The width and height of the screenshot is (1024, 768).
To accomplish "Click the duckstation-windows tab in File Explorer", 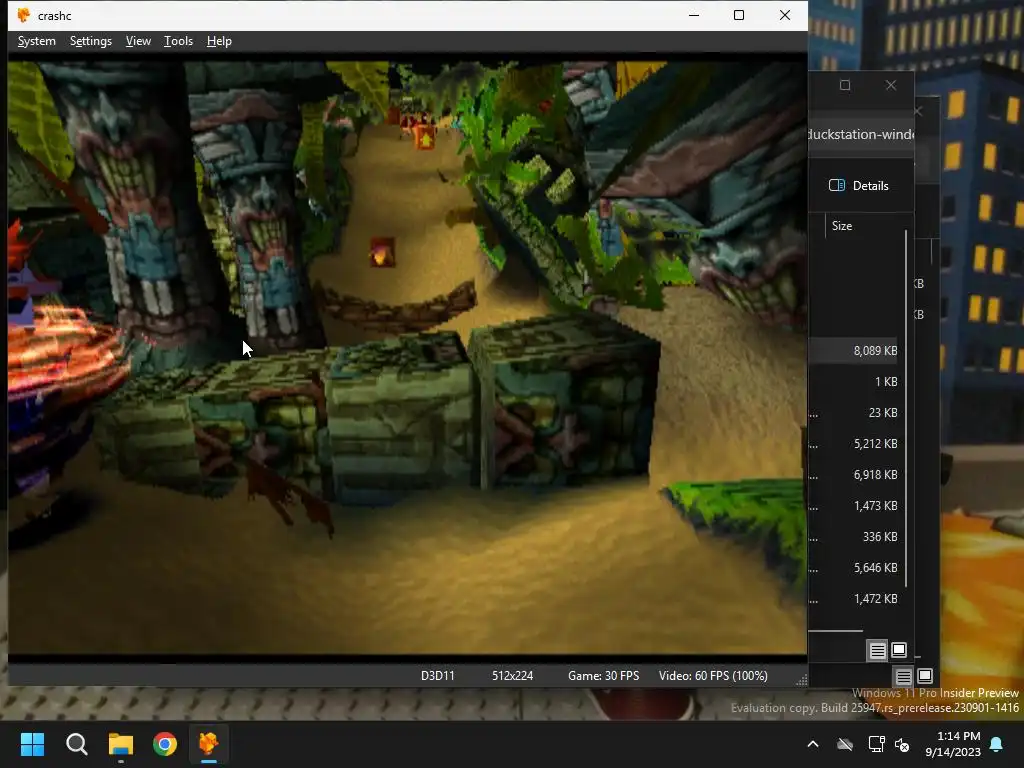I will 861,135.
